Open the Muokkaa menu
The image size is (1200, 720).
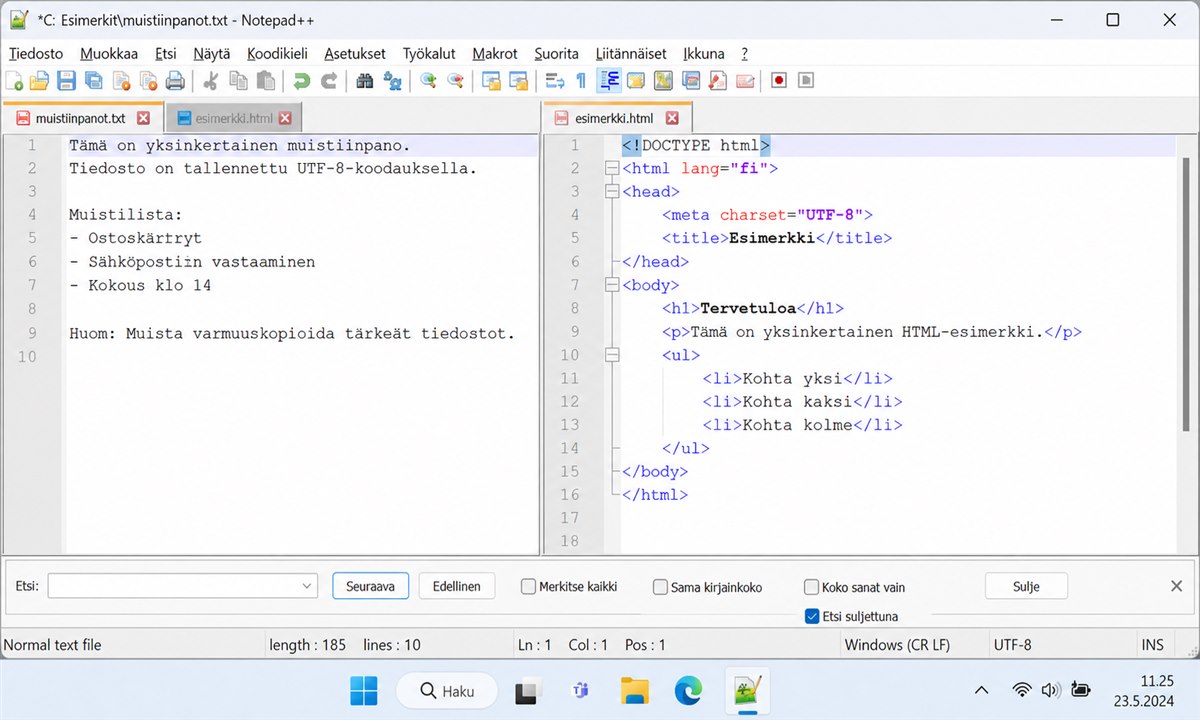[109, 54]
